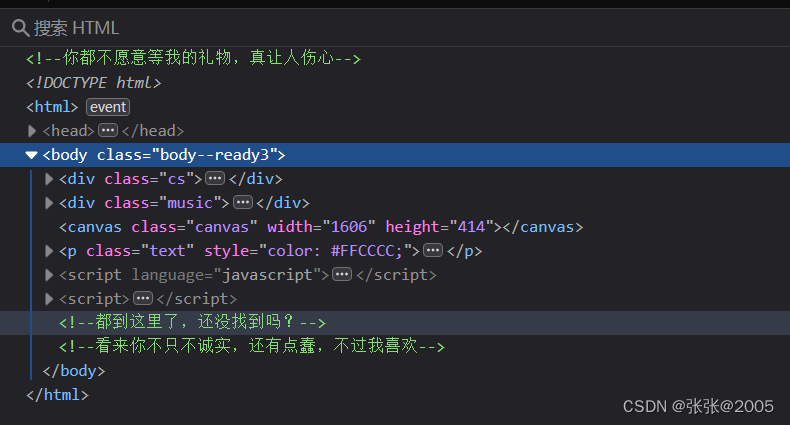Click ellipsis badge in div class="music"
The image size is (790, 425).
[x=243, y=202]
